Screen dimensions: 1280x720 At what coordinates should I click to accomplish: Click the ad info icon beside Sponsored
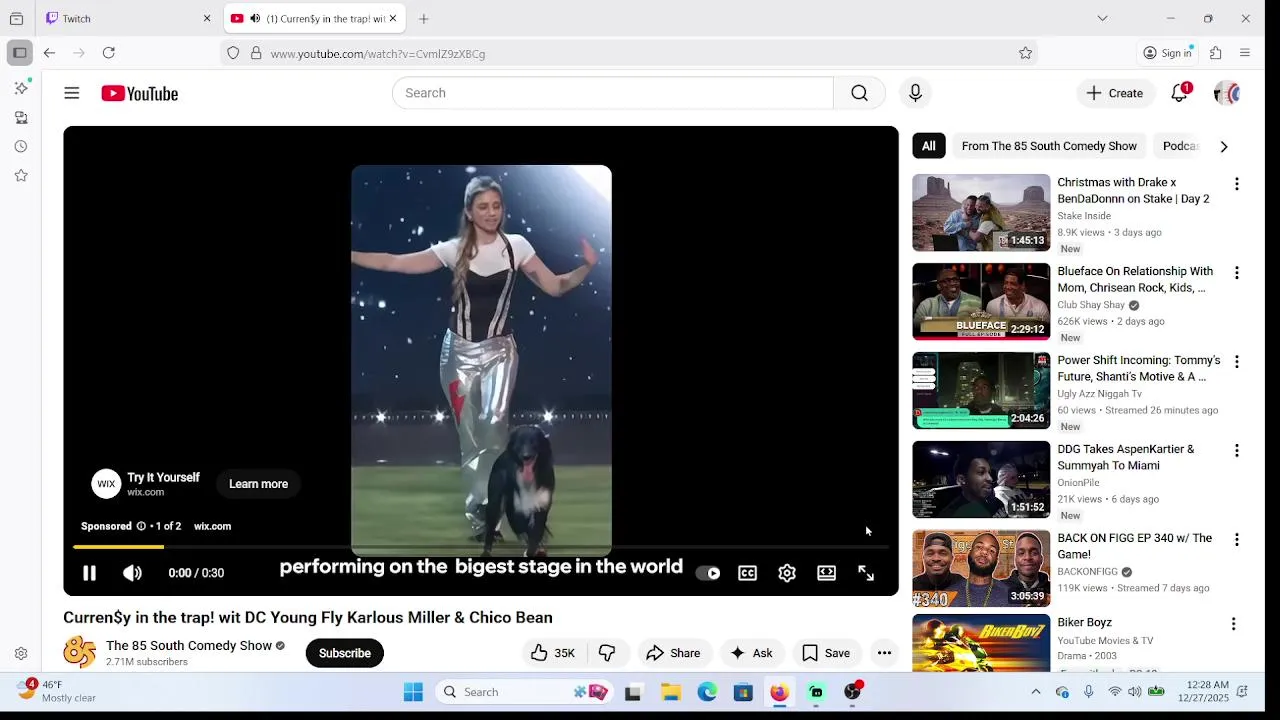141,526
